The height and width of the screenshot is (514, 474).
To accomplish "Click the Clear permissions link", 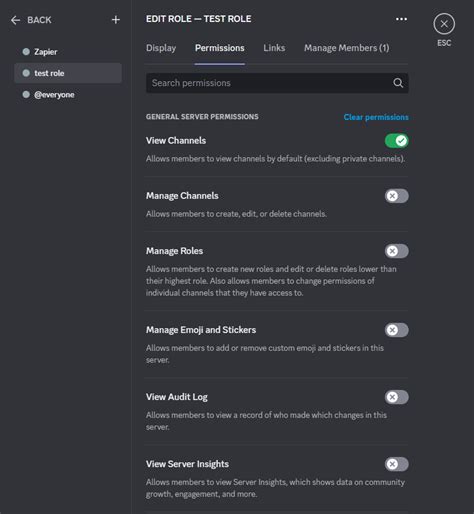I will [376, 117].
